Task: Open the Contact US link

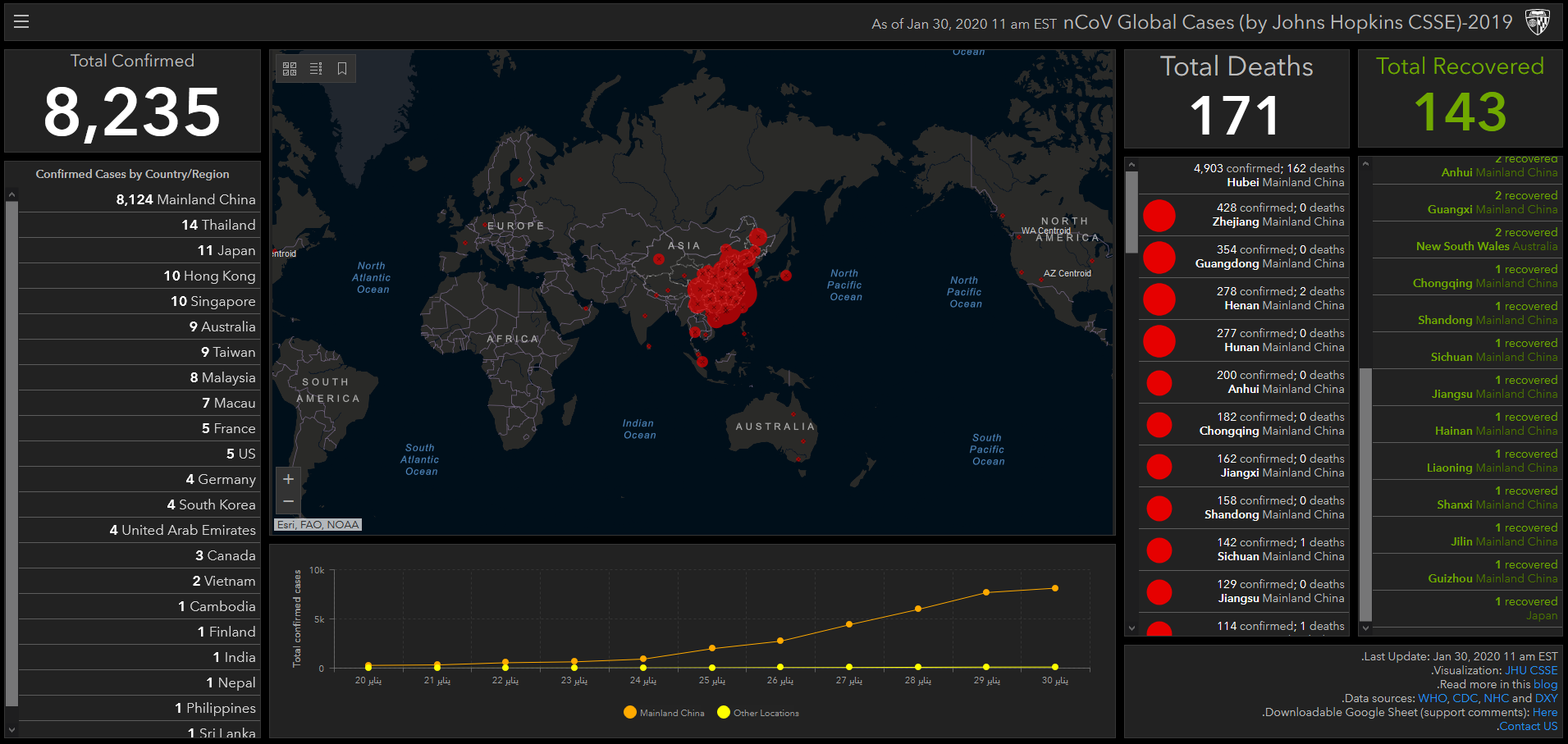Action: (x=1528, y=726)
